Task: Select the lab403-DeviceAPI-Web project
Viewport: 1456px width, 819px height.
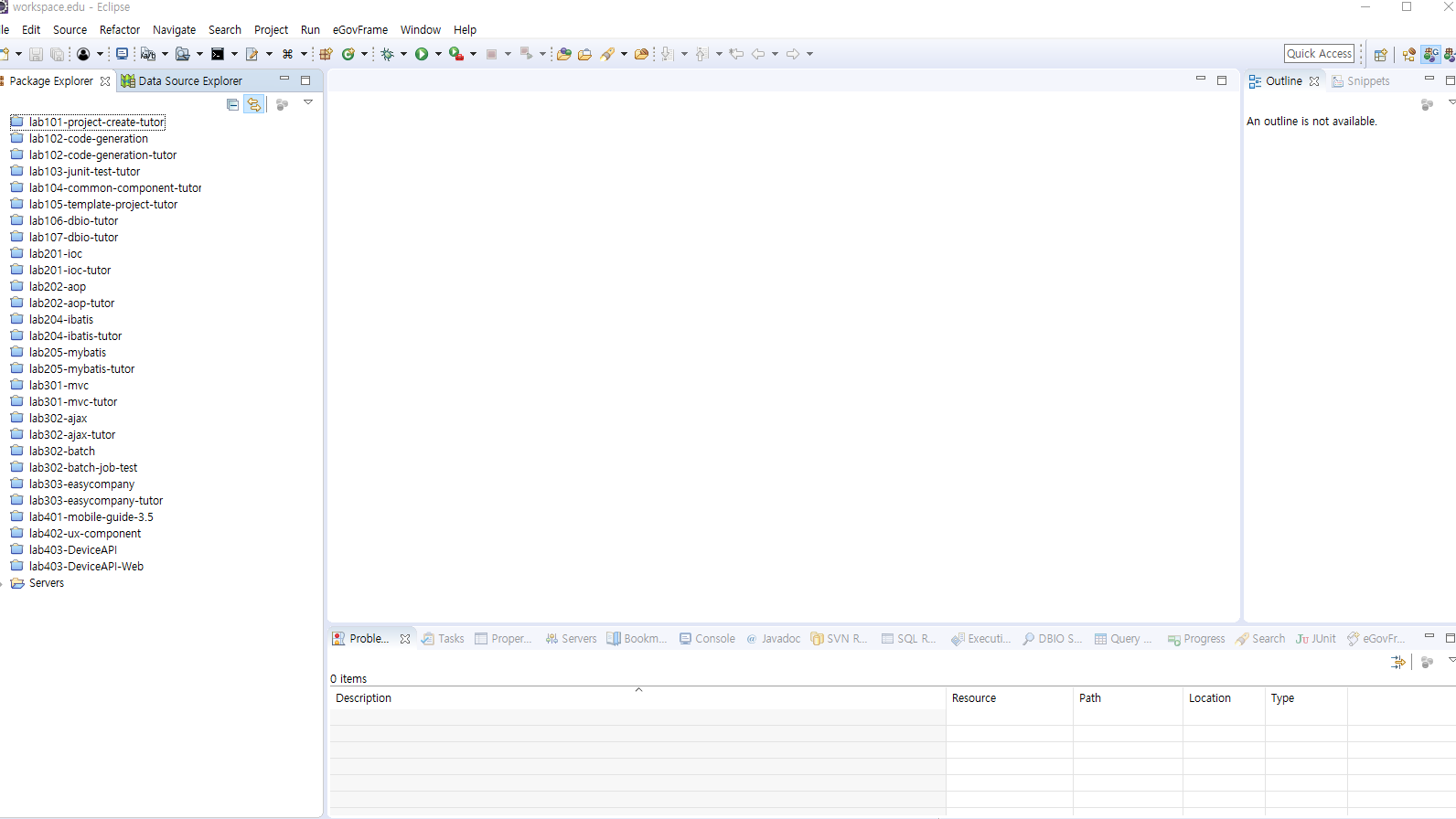Action: 77,567
